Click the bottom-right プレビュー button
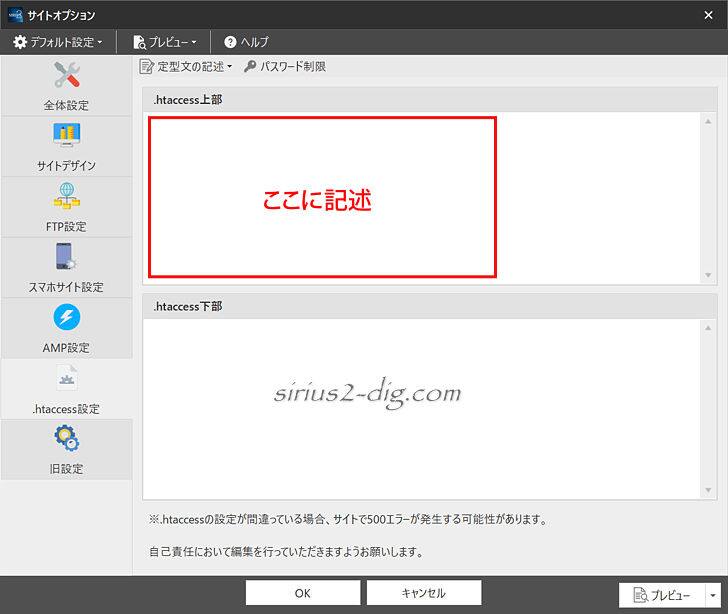This screenshot has height=614, width=728. click(x=661, y=595)
